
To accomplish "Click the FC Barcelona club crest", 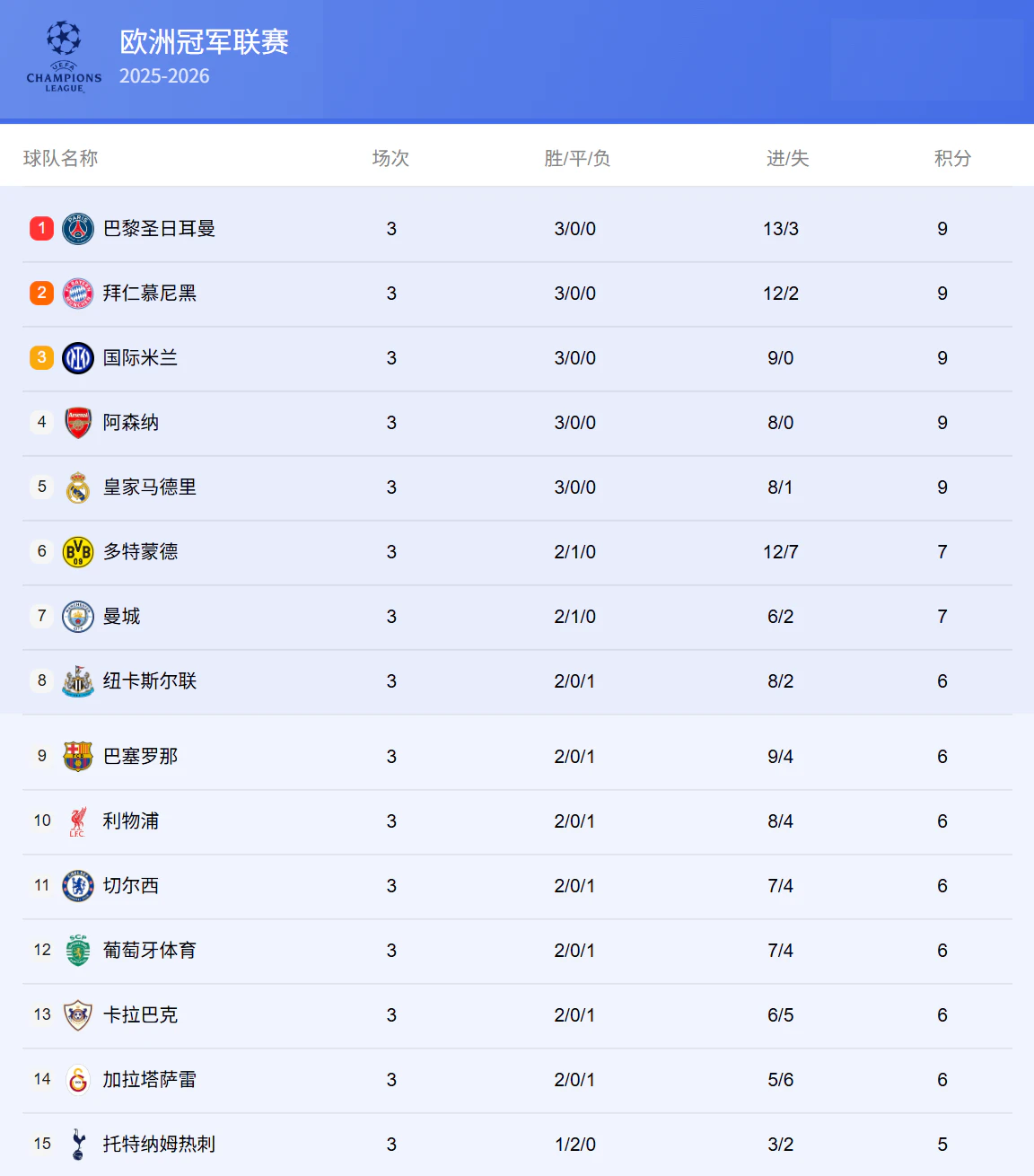I will pos(78,757).
